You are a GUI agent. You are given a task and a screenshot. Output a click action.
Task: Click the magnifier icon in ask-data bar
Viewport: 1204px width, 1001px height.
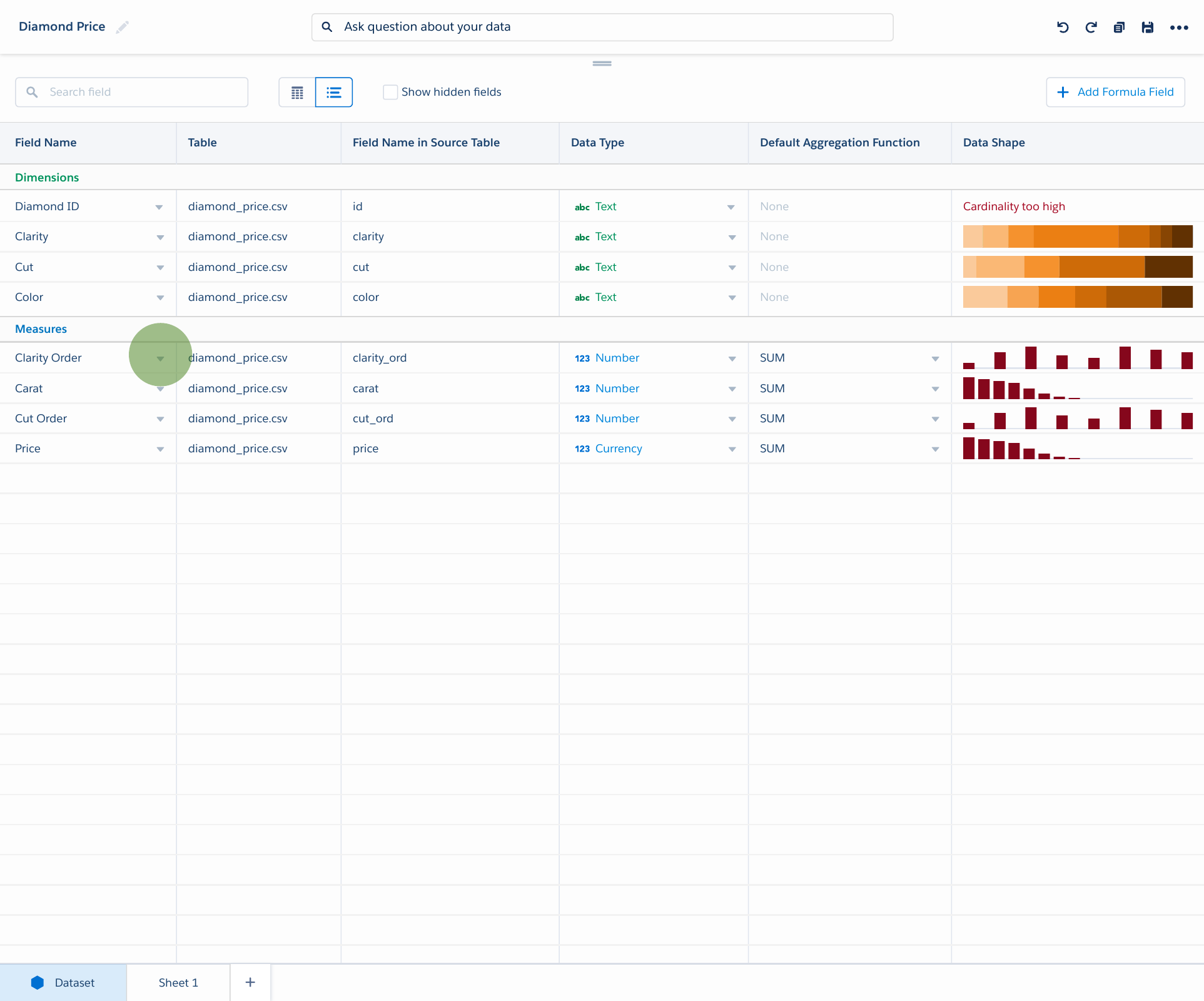[x=326, y=27]
